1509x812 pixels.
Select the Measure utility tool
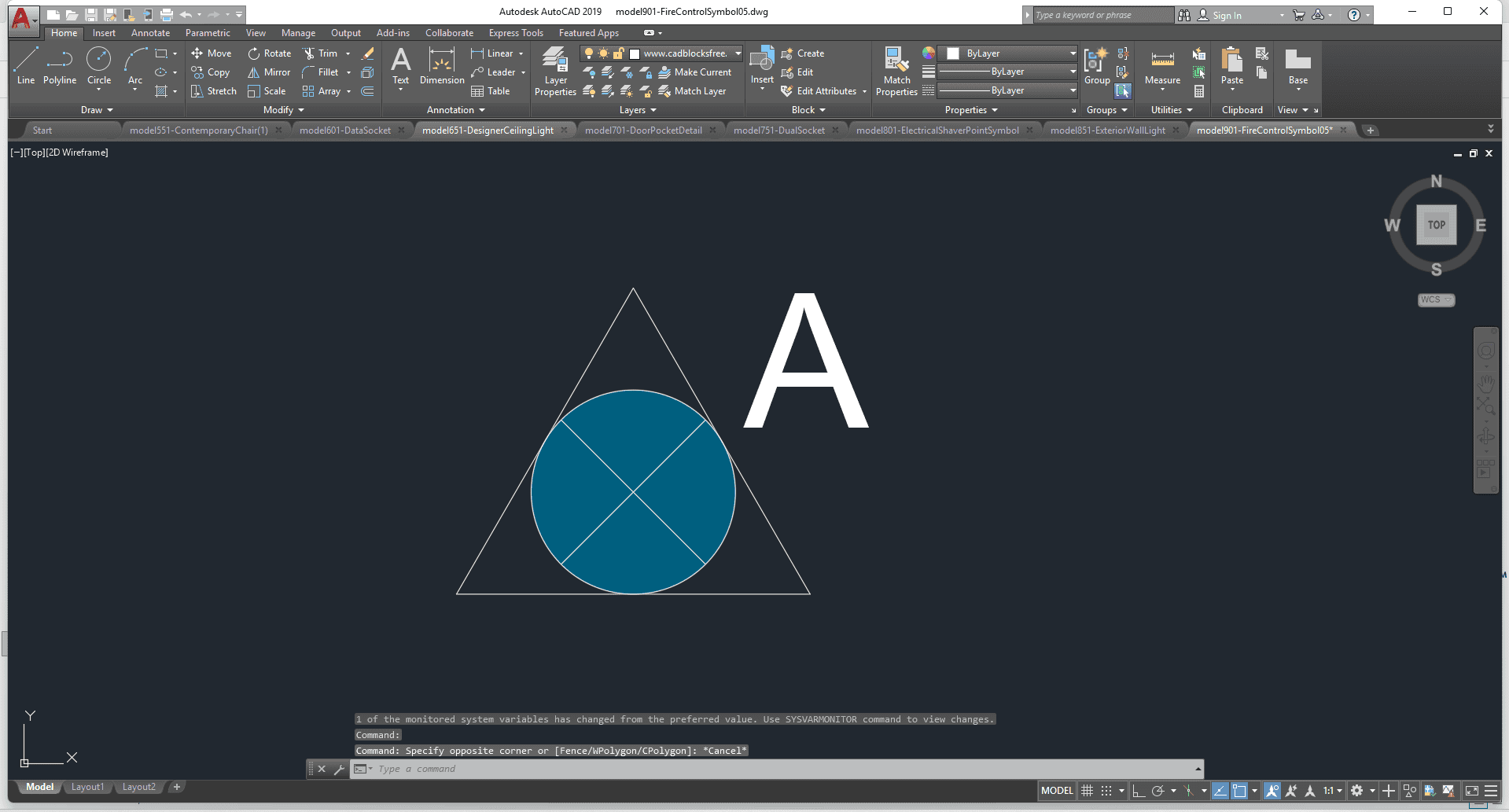coord(1162,67)
